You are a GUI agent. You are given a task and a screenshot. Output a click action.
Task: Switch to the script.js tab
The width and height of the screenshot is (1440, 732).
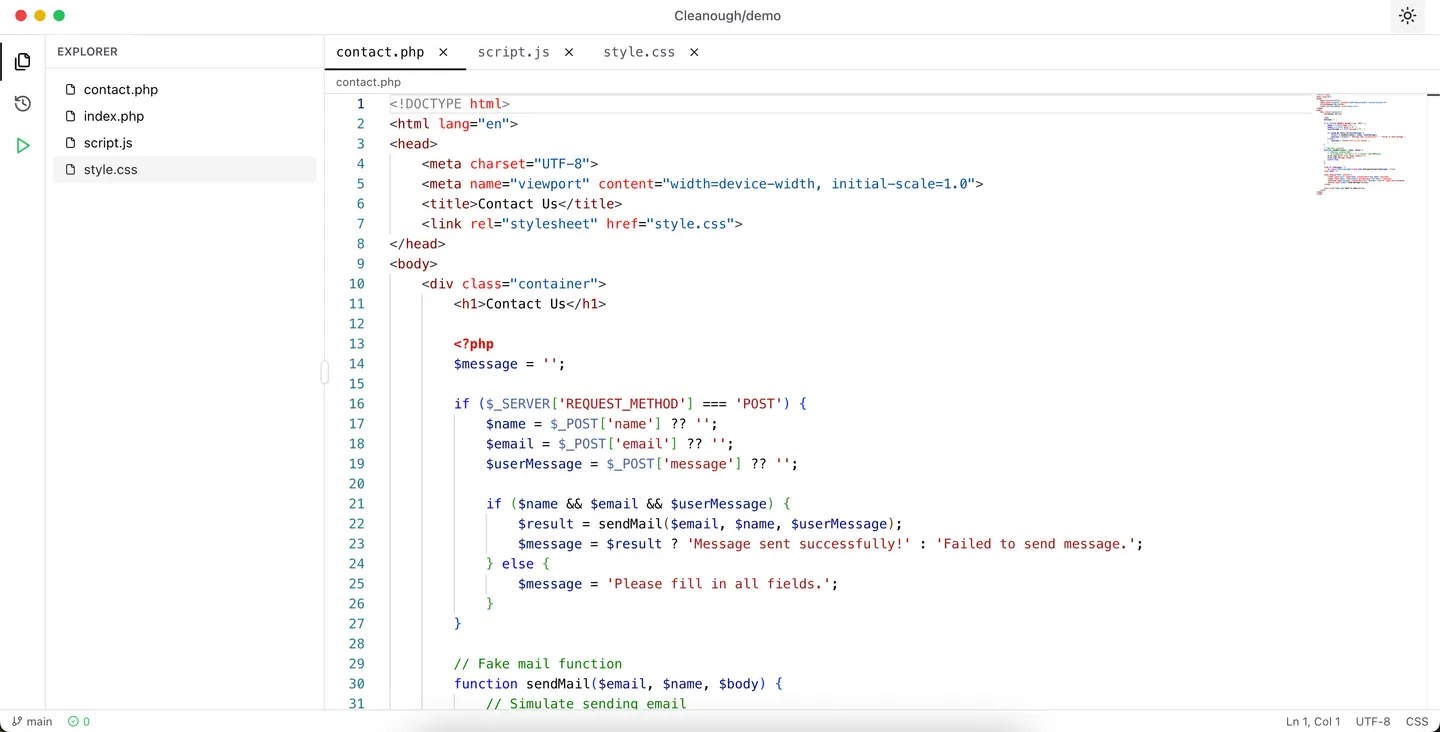click(x=513, y=52)
